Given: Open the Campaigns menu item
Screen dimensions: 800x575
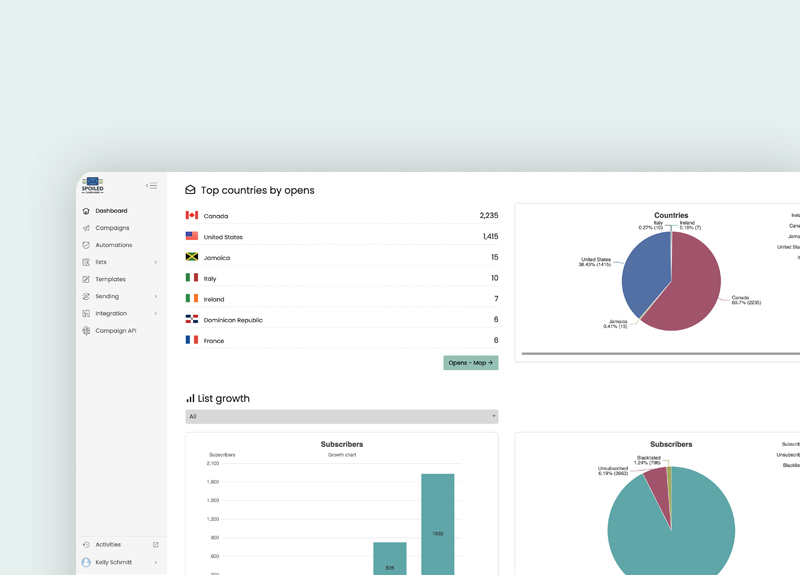Looking at the screenshot, I should click(x=112, y=228).
